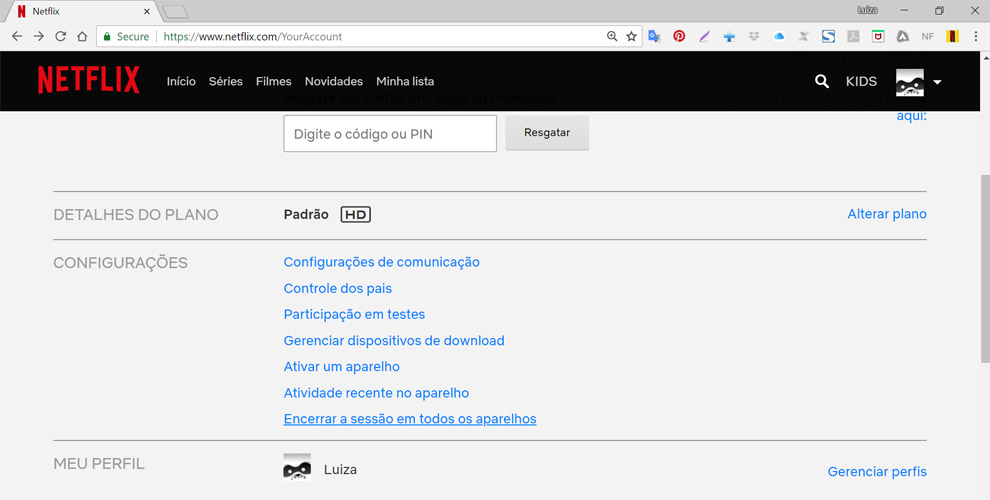The width and height of the screenshot is (990, 500).
Task: Click the Padrão plan name
Action: 306,215
